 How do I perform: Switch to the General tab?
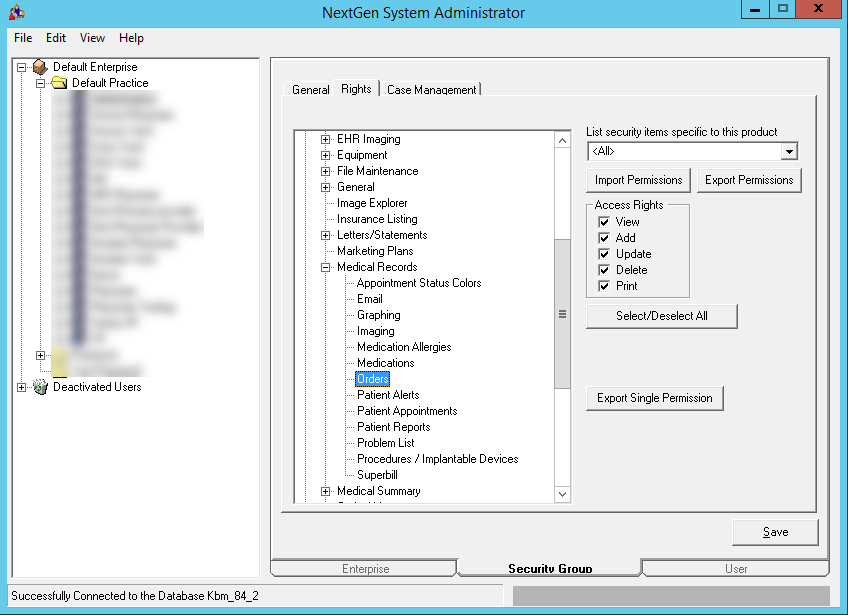click(x=310, y=90)
